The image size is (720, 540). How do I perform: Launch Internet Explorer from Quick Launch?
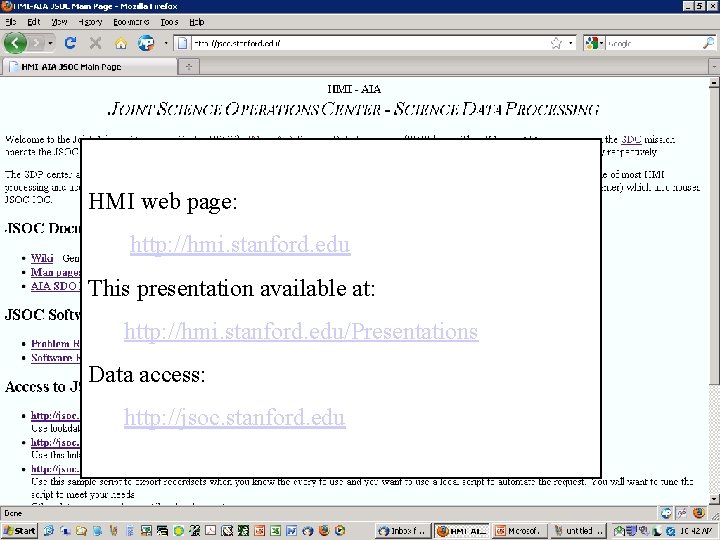pyautogui.click(x=49, y=531)
